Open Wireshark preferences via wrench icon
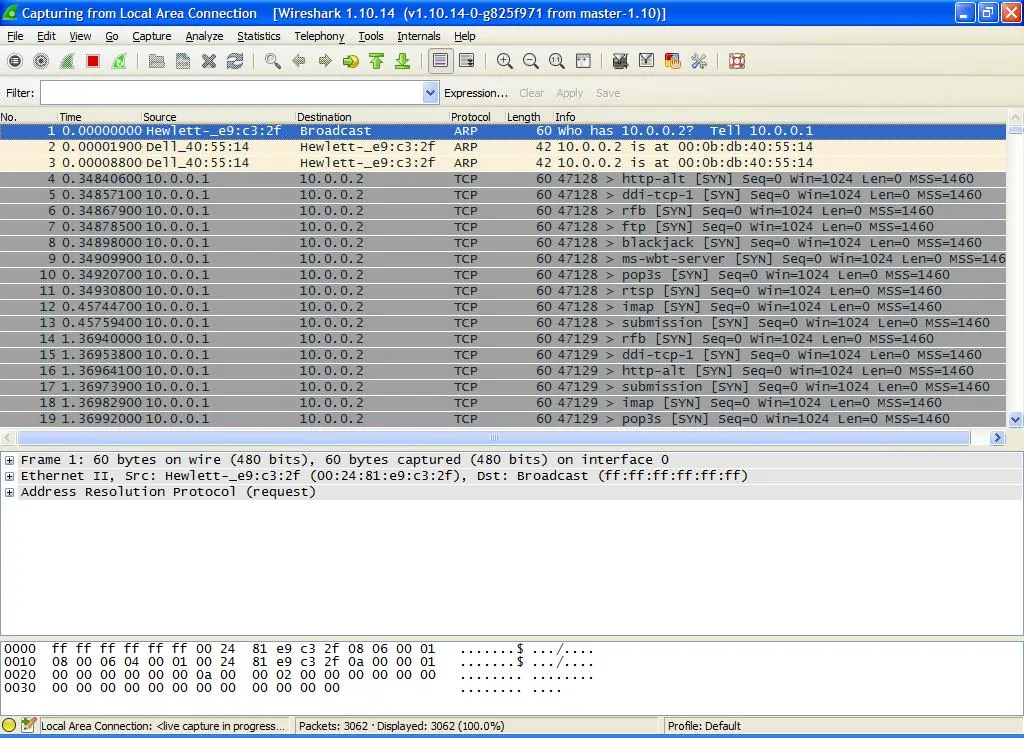 pos(697,61)
